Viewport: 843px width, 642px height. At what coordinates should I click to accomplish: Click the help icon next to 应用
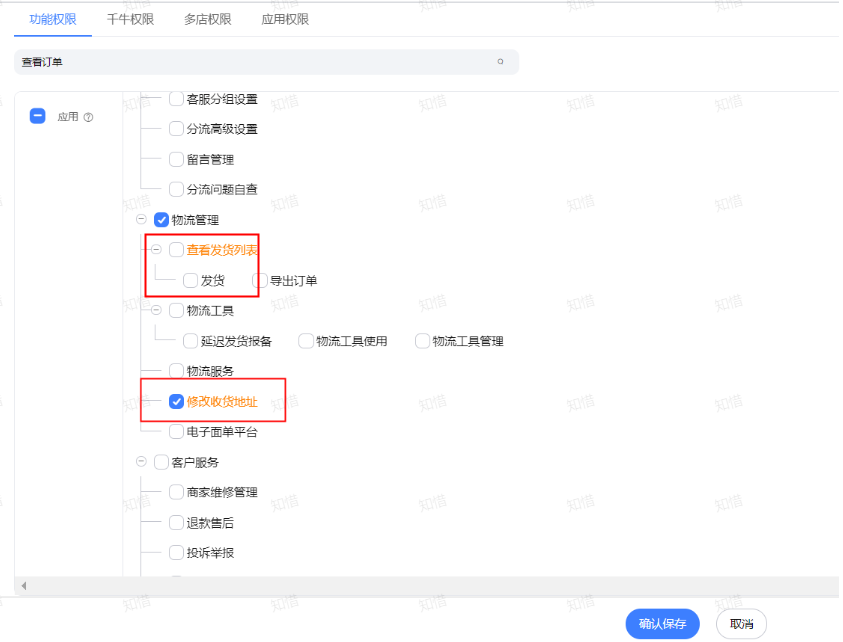[88, 117]
